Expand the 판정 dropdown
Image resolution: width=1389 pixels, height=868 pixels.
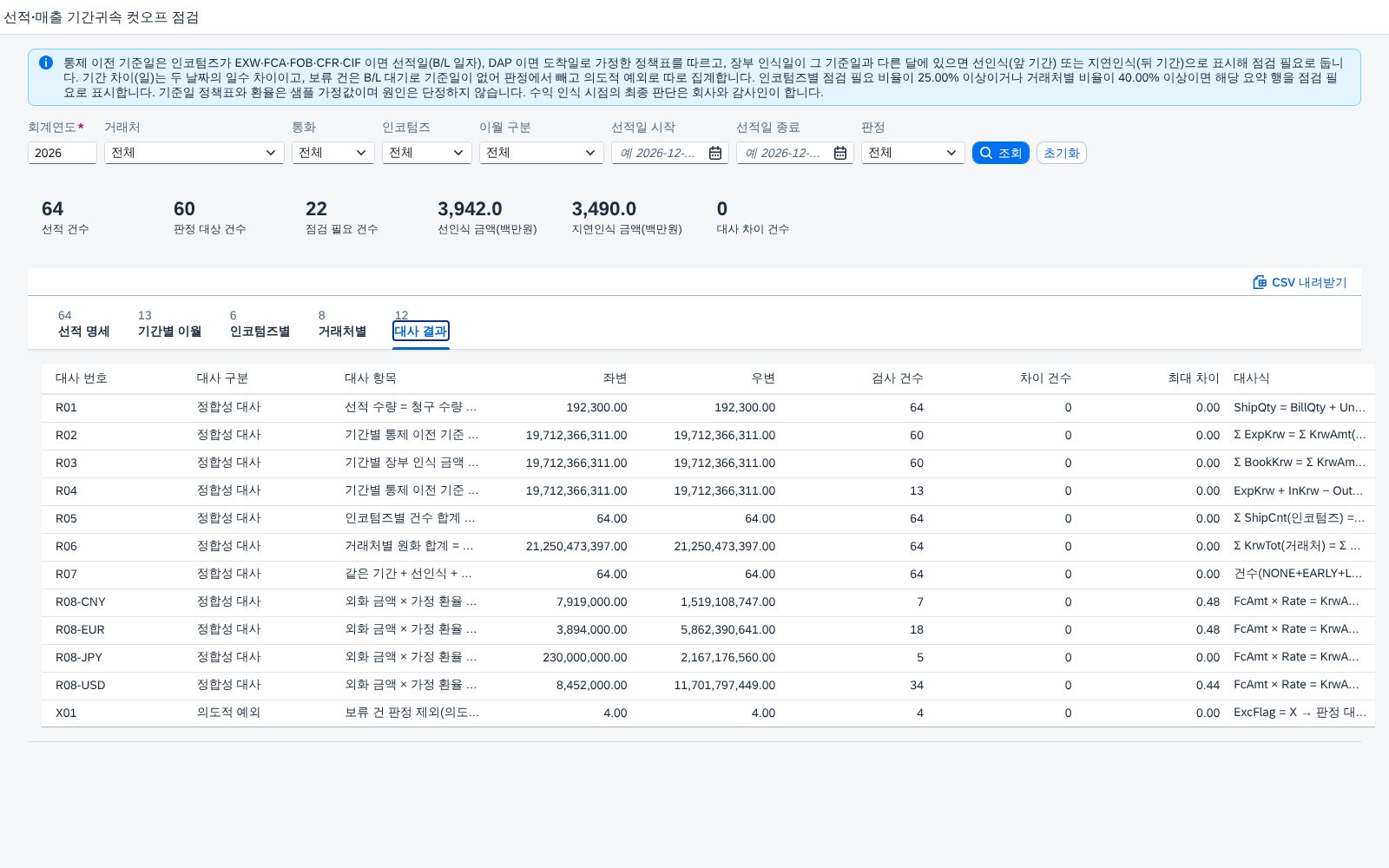pyautogui.click(x=951, y=153)
